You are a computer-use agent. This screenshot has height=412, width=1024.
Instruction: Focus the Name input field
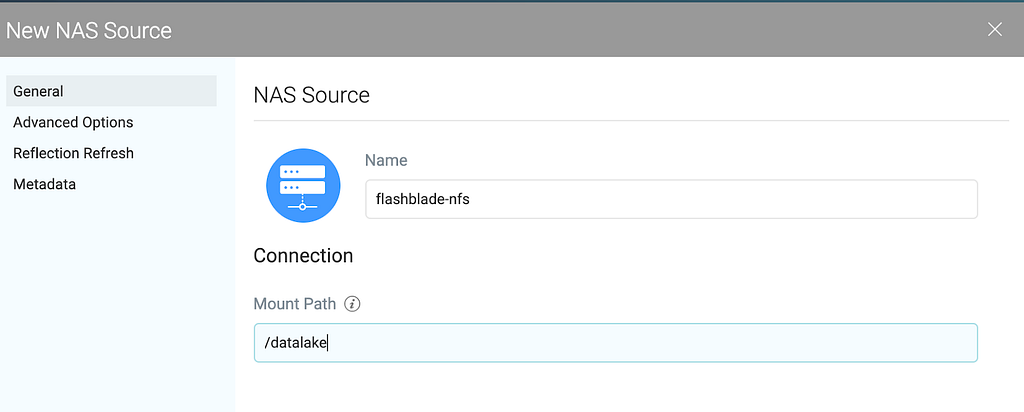click(x=671, y=199)
